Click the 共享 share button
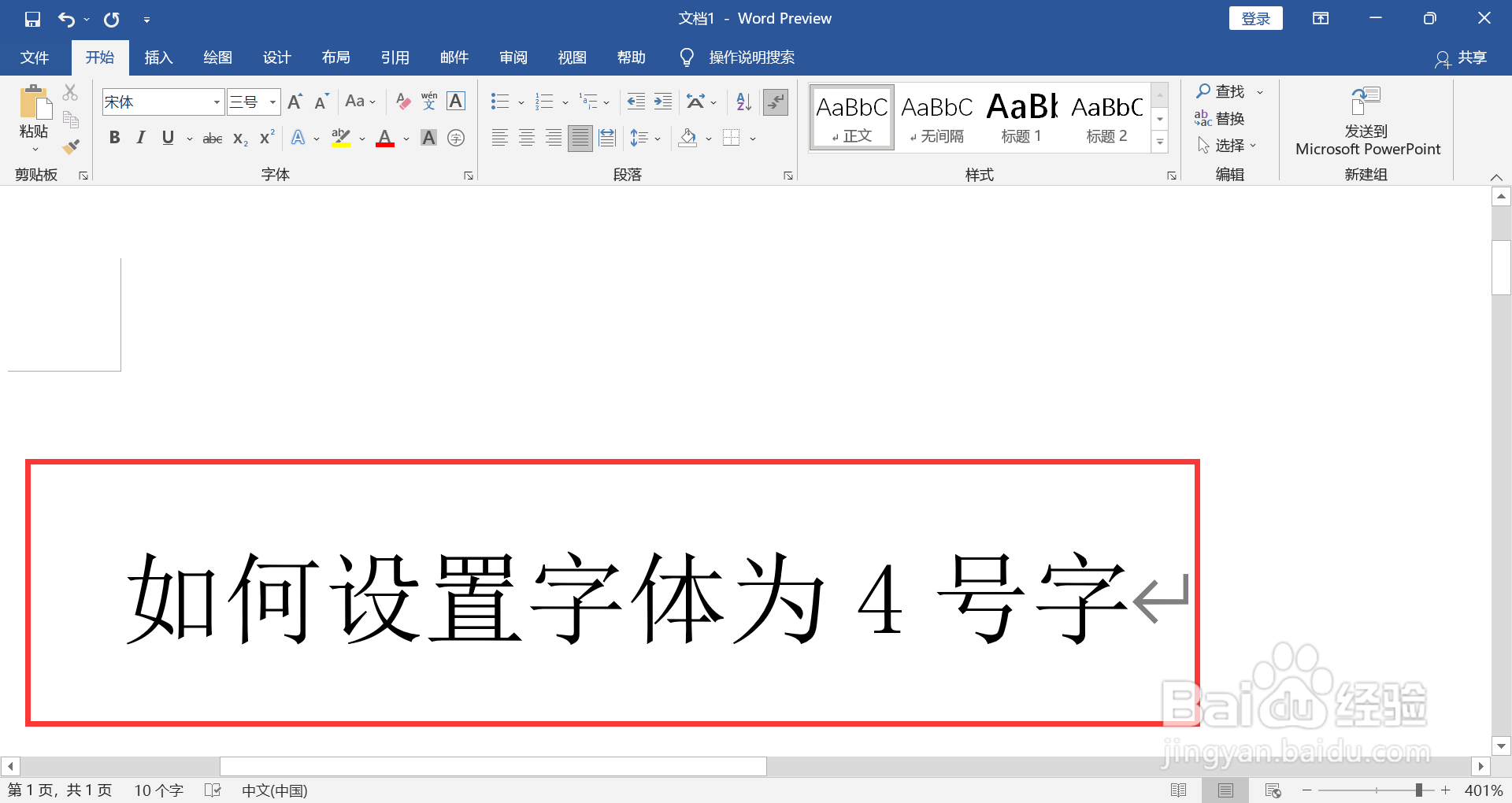The image size is (1512, 803). [x=1461, y=57]
